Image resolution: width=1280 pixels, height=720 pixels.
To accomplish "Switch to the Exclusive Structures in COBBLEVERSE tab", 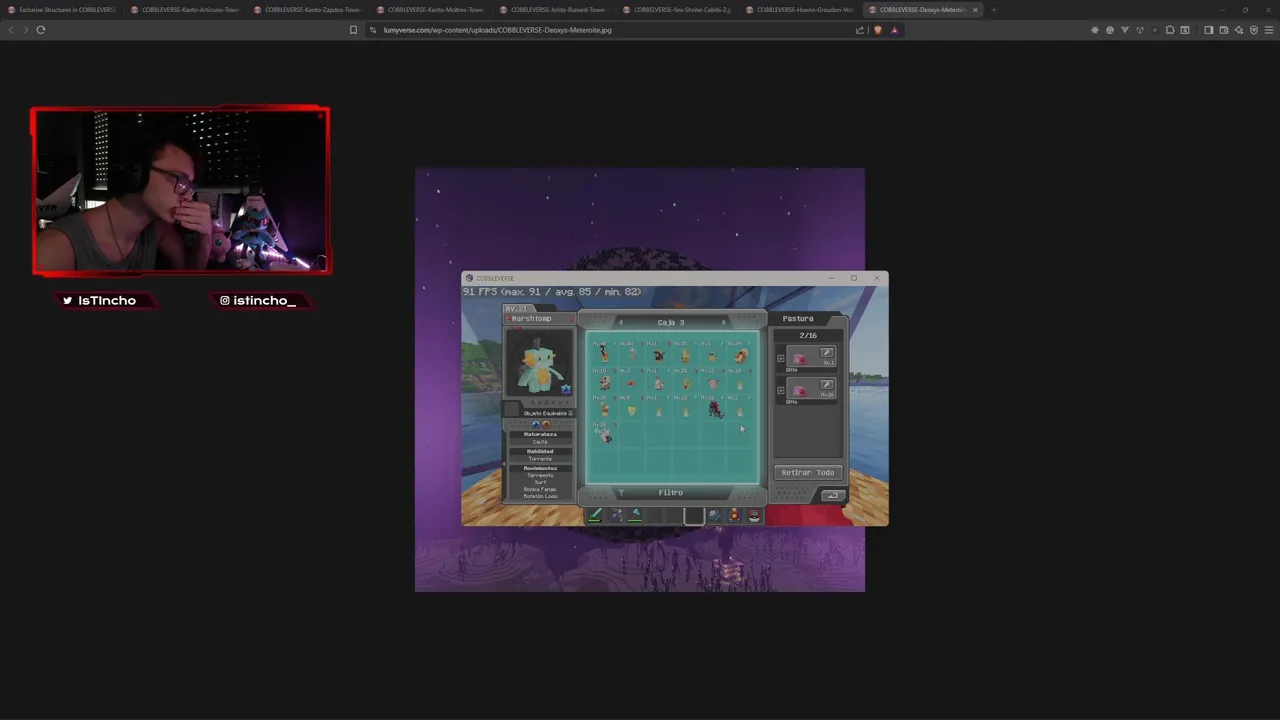I will 62,10.
